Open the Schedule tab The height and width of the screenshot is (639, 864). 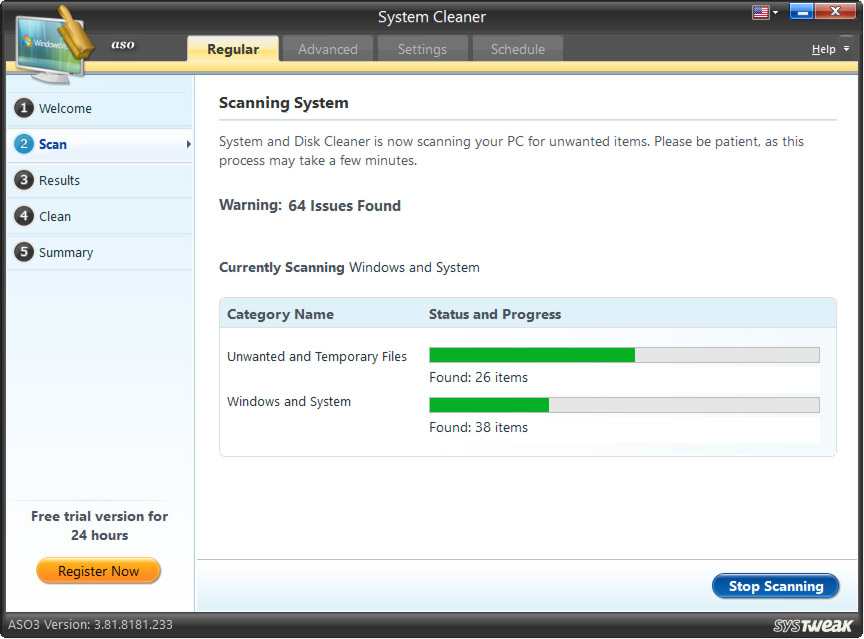(517, 48)
